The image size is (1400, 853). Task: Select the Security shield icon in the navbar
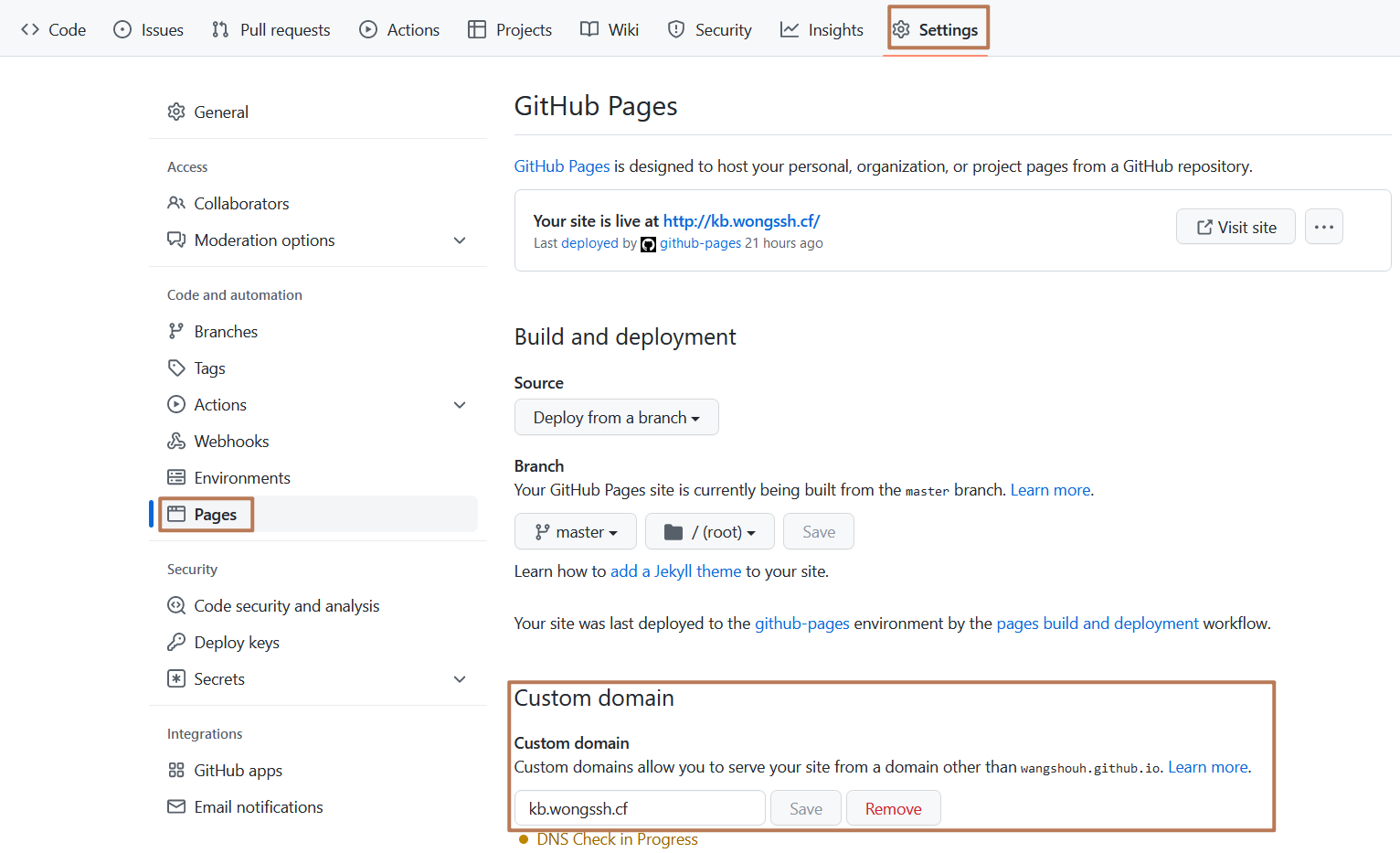tap(675, 29)
